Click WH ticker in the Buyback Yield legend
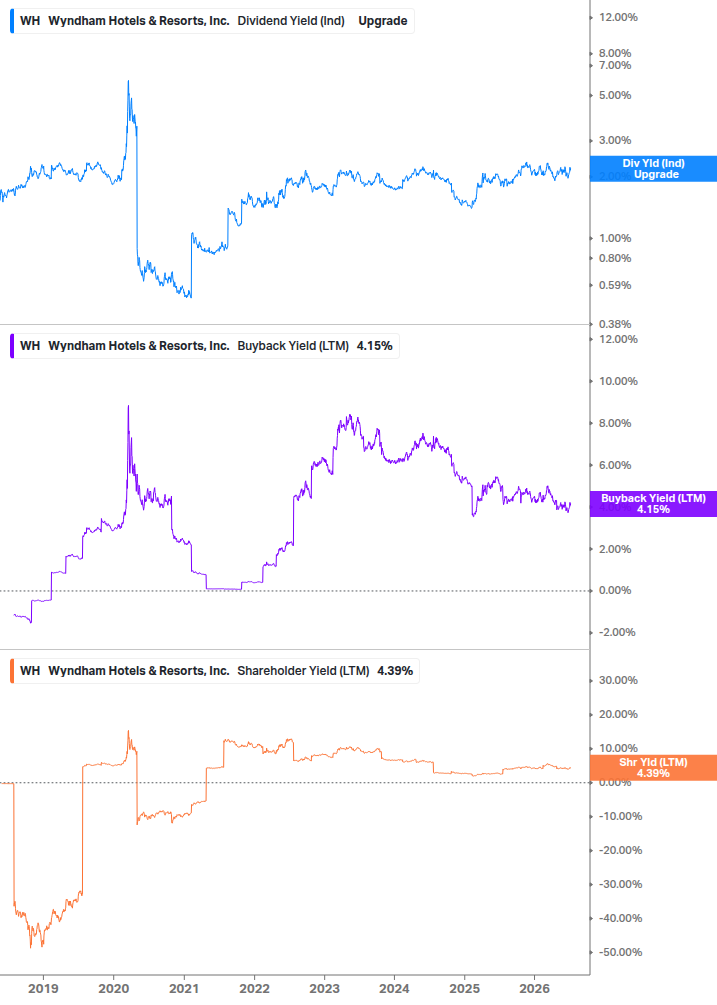Viewport: 717px width, 1005px height. pos(29,346)
